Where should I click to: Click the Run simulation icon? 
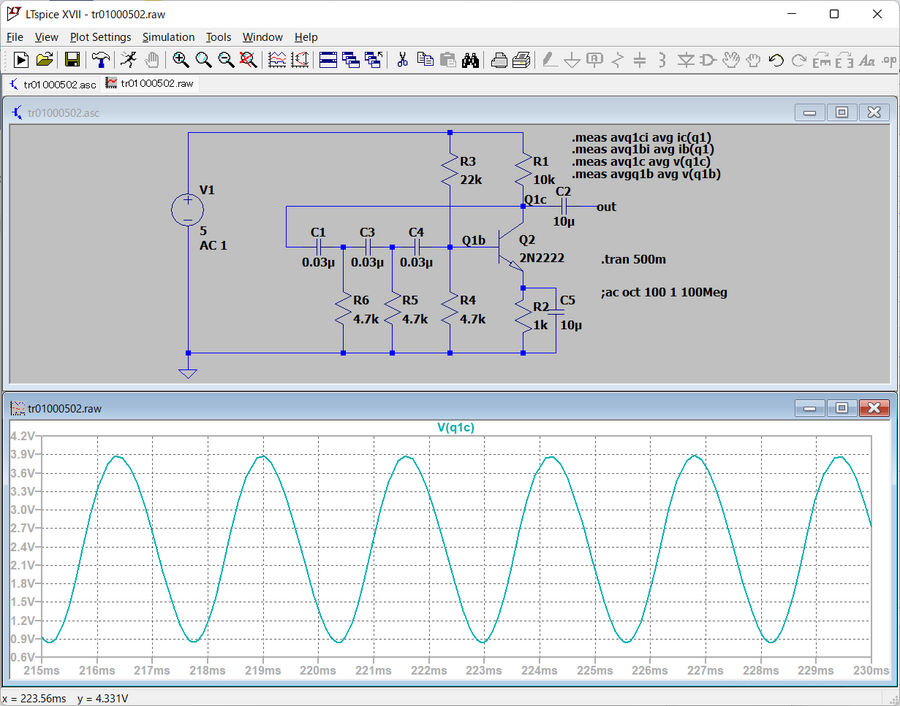pyautogui.click(x=128, y=60)
